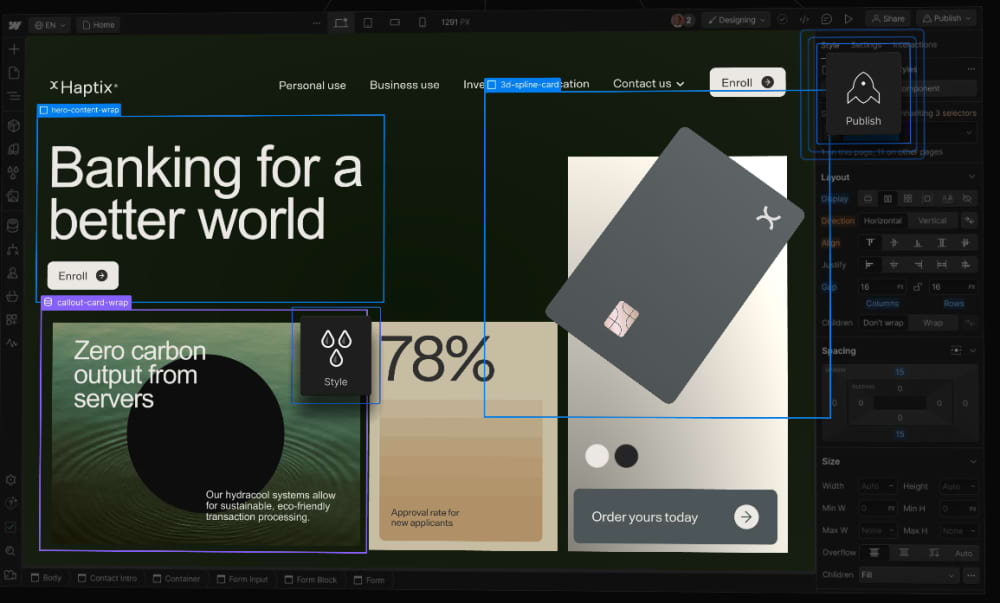Open the comments bubble icon
This screenshot has width=1000, height=603.
click(x=827, y=19)
